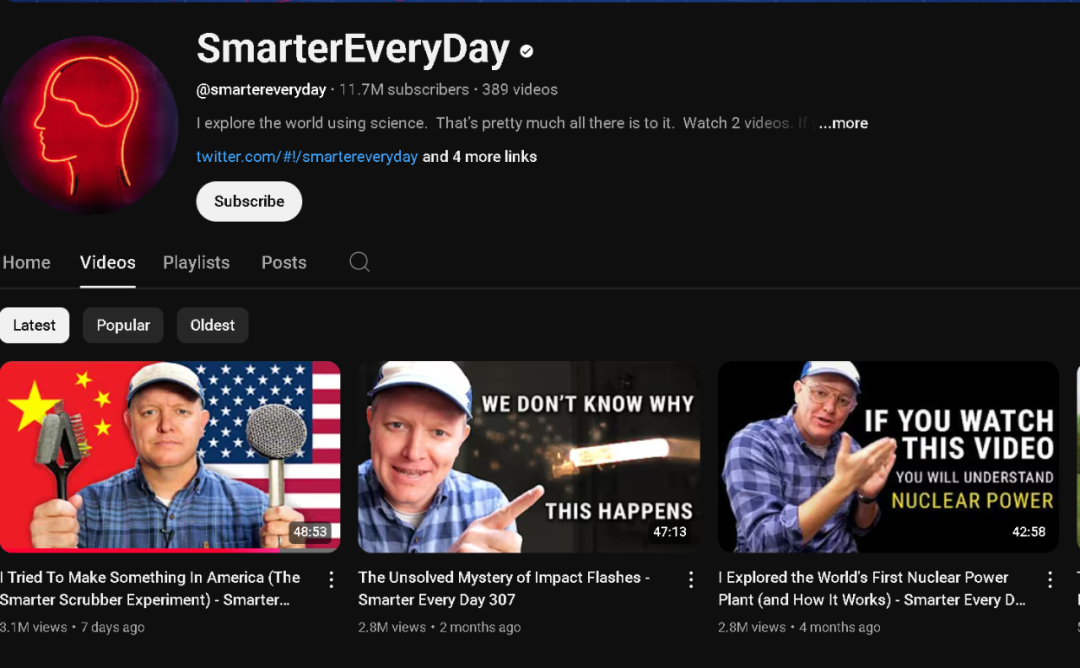Open the Posts tab
1080x668 pixels.
(284, 262)
